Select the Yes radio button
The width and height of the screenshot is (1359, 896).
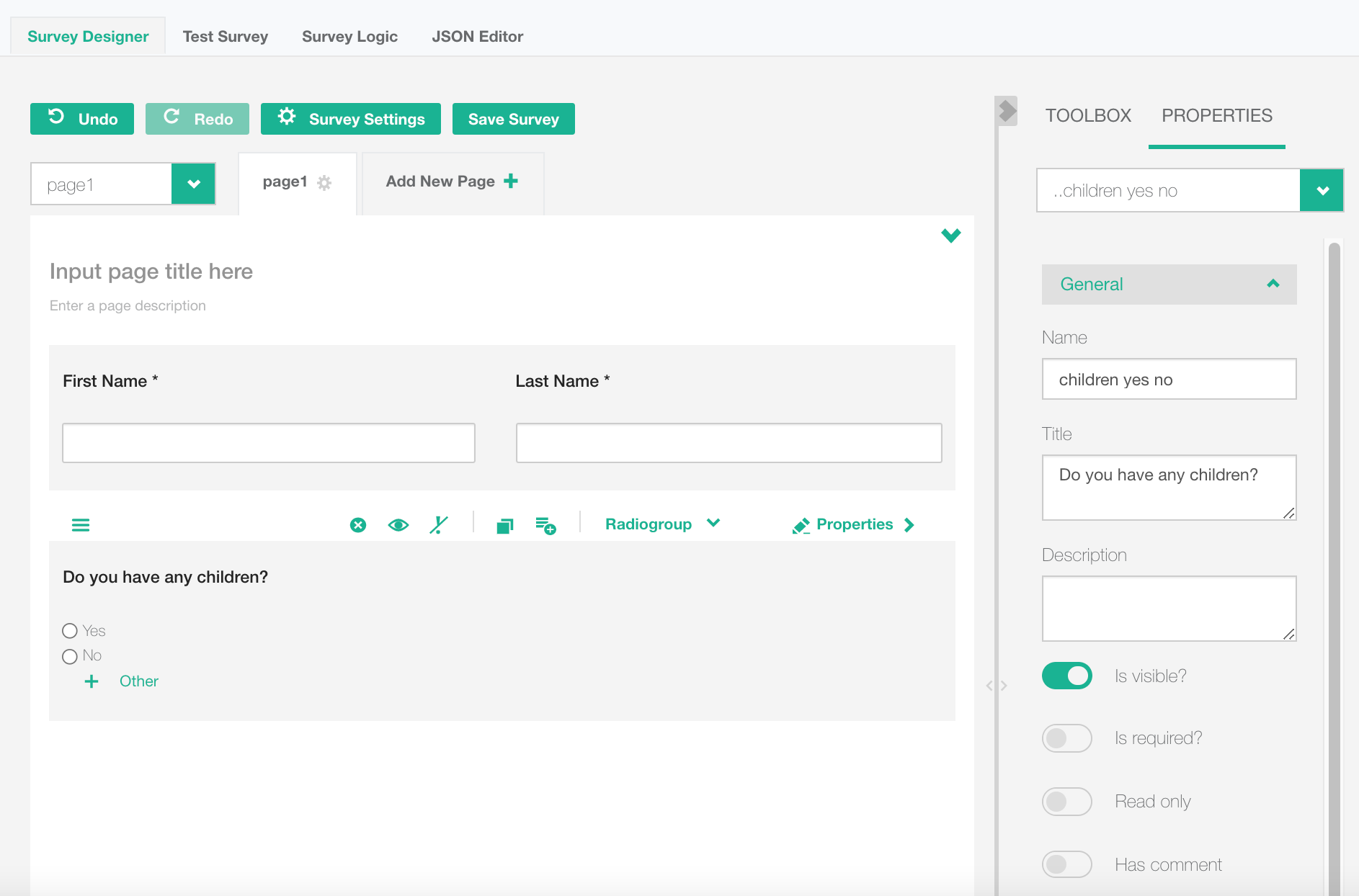pos(70,631)
